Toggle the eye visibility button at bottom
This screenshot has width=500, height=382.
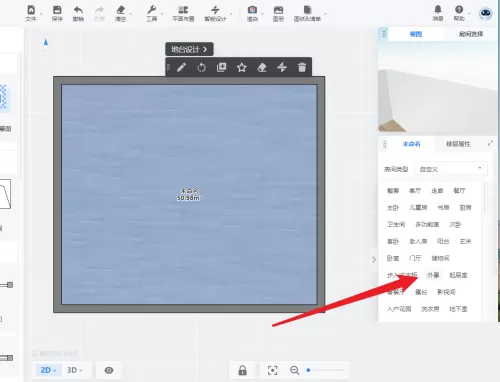pos(109,370)
